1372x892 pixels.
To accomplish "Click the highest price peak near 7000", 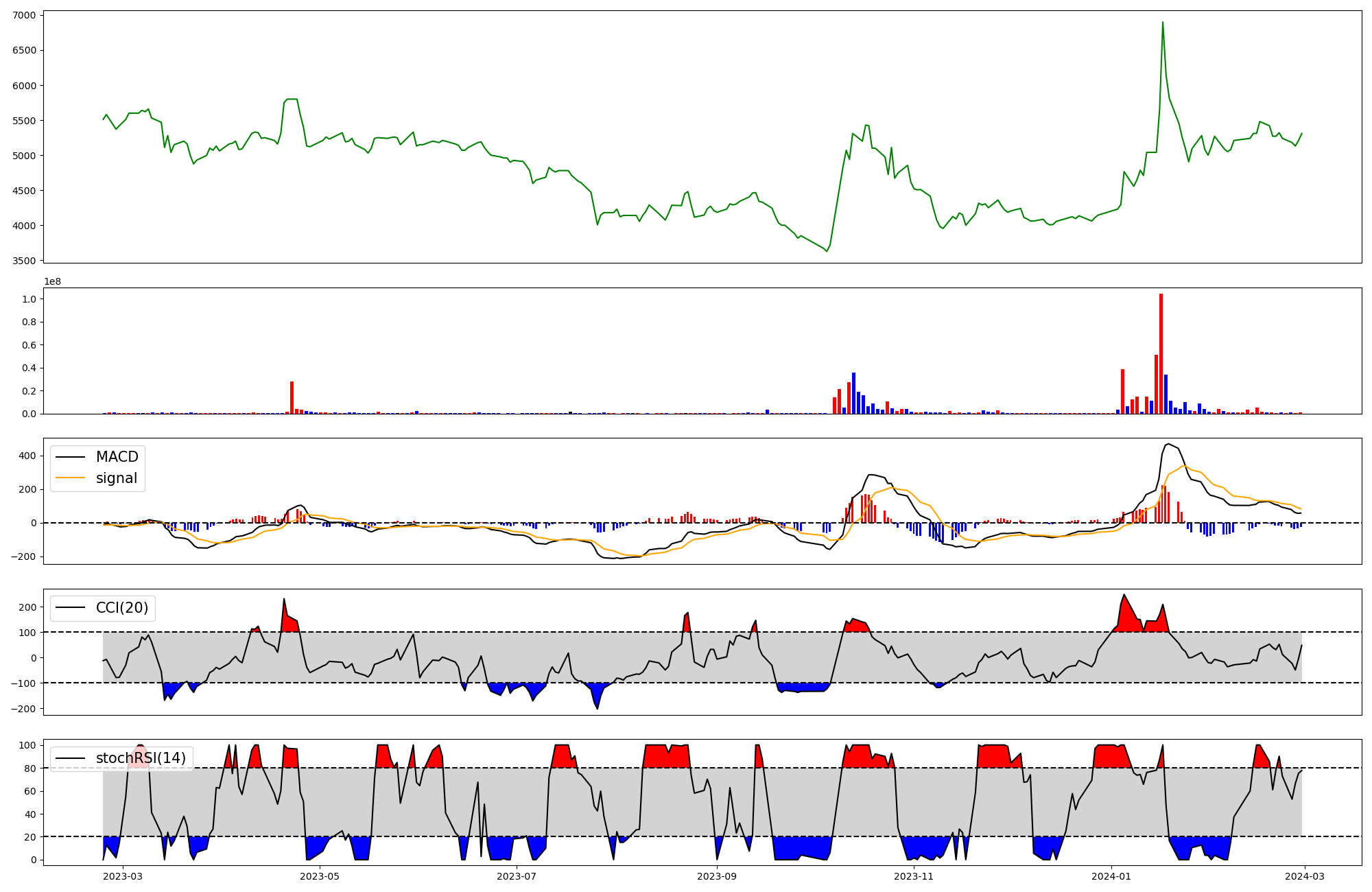I will pyautogui.click(x=1162, y=23).
